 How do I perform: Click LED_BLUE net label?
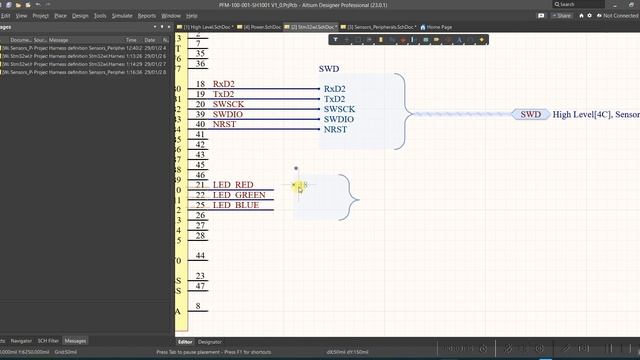pyautogui.click(x=236, y=205)
